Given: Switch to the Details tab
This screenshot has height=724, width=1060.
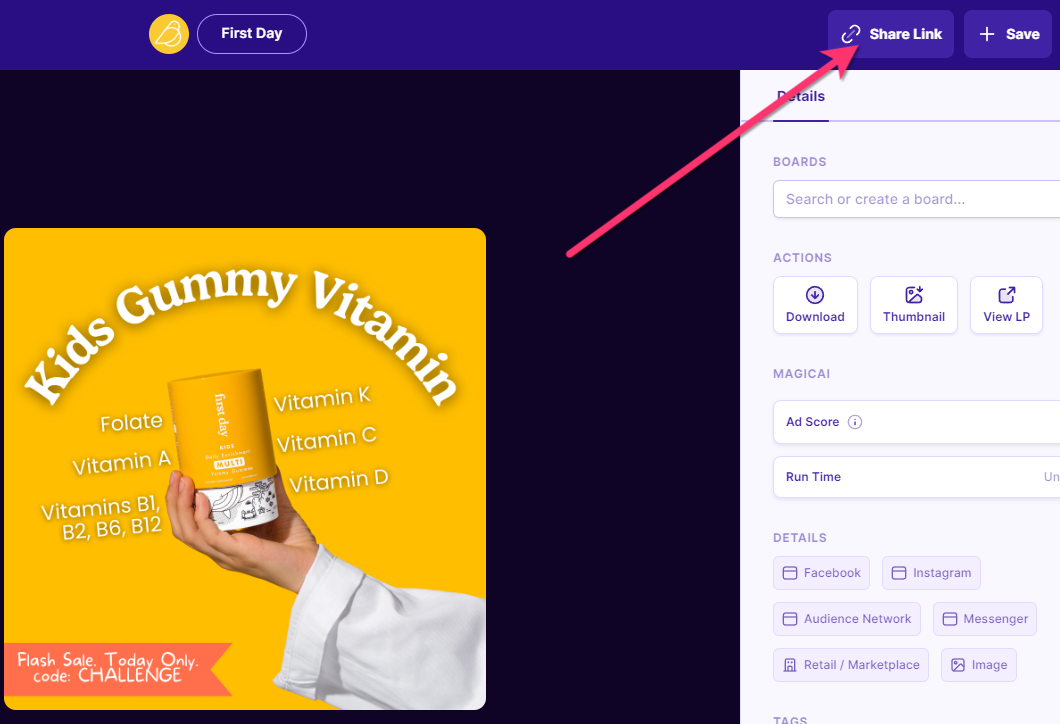Looking at the screenshot, I should [801, 97].
